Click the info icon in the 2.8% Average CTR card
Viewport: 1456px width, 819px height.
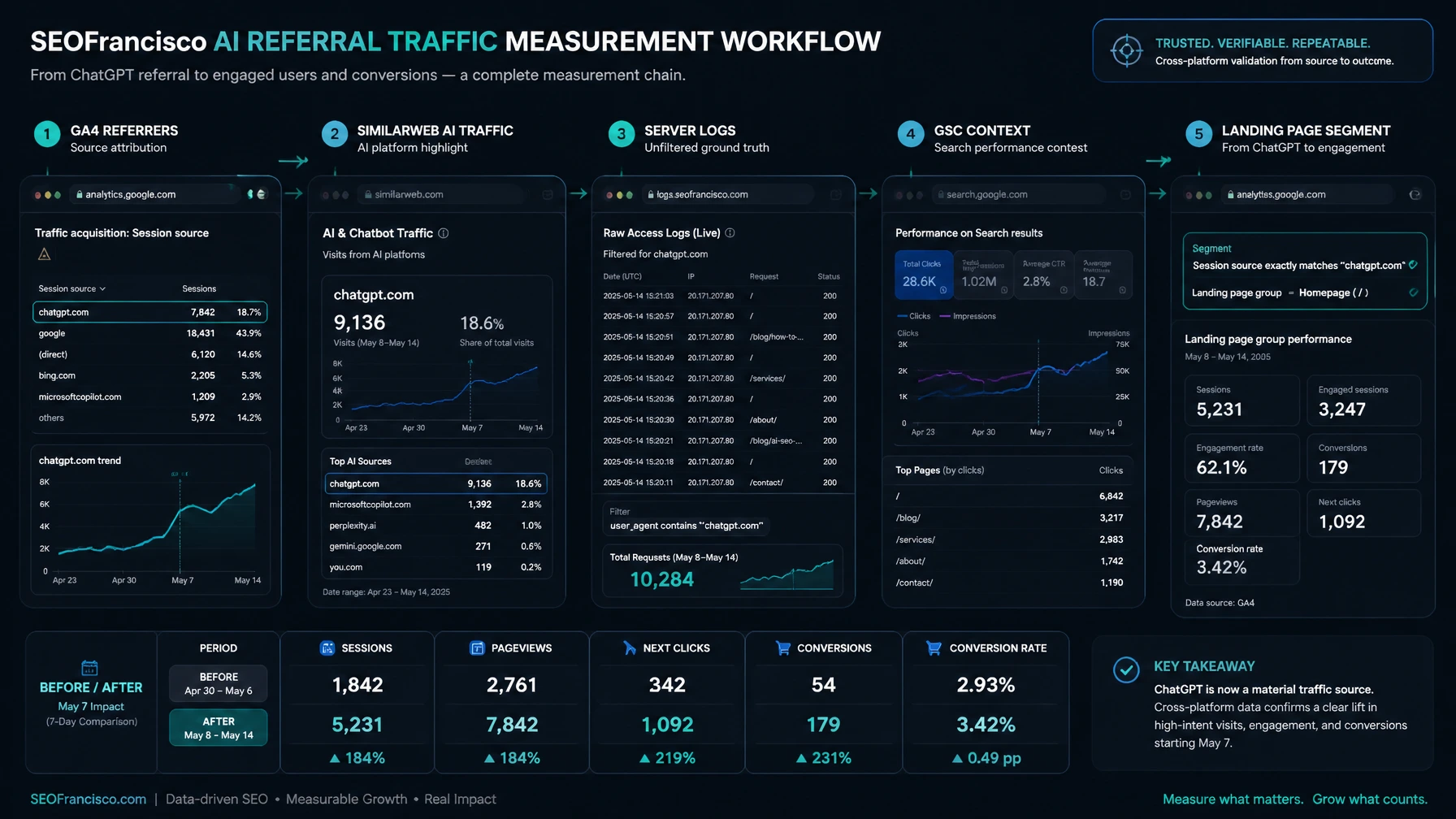pyautogui.click(x=1064, y=290)
